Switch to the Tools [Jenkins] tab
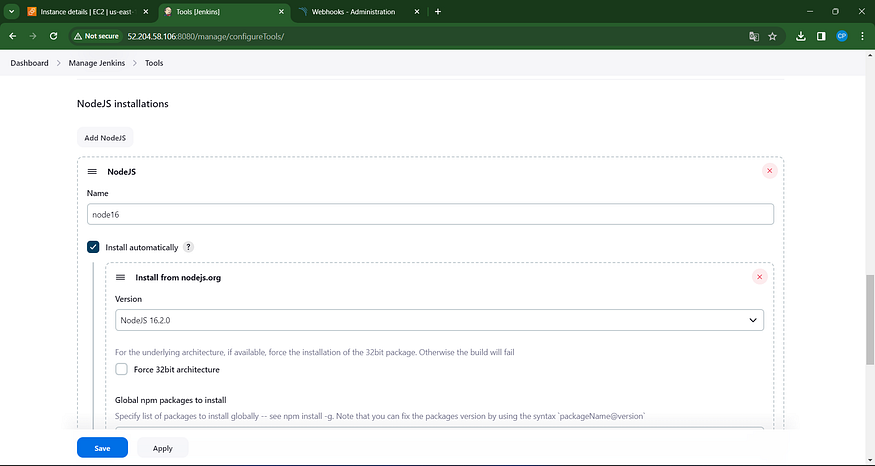The image size is (875, 466). pyautogui.click(x=223, y=12)
